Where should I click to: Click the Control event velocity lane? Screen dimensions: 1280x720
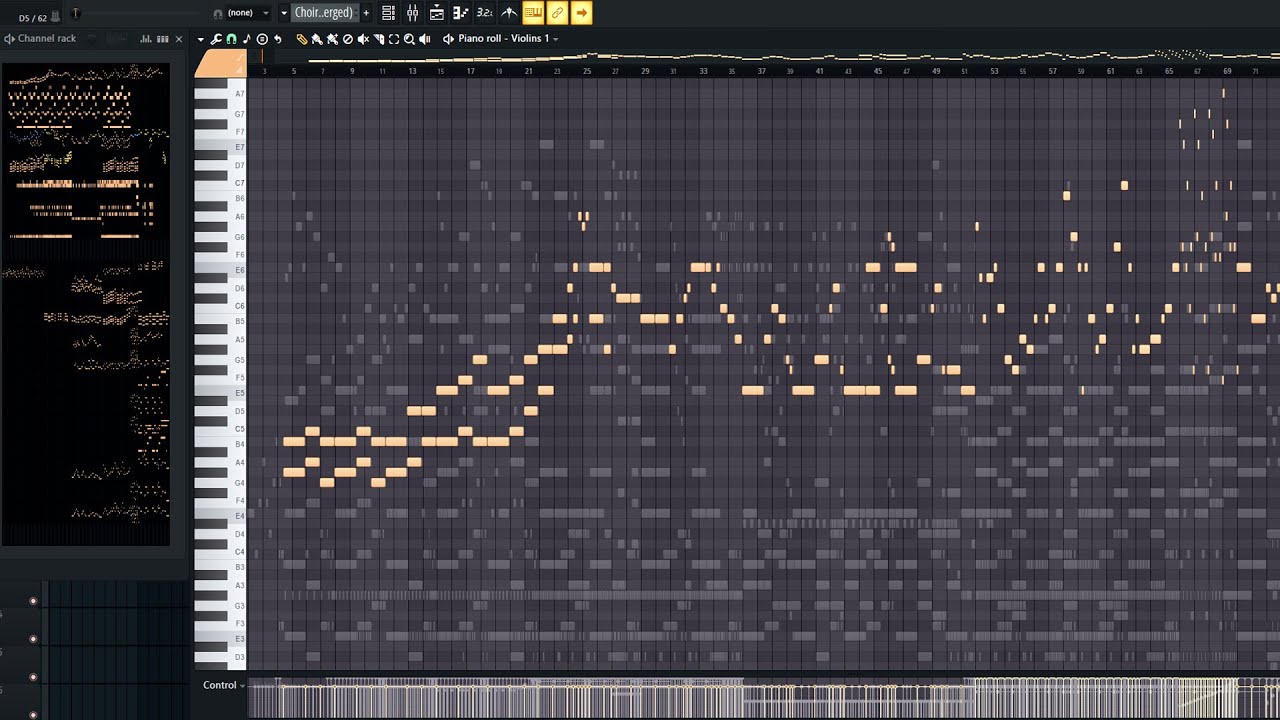click(763, 698)
